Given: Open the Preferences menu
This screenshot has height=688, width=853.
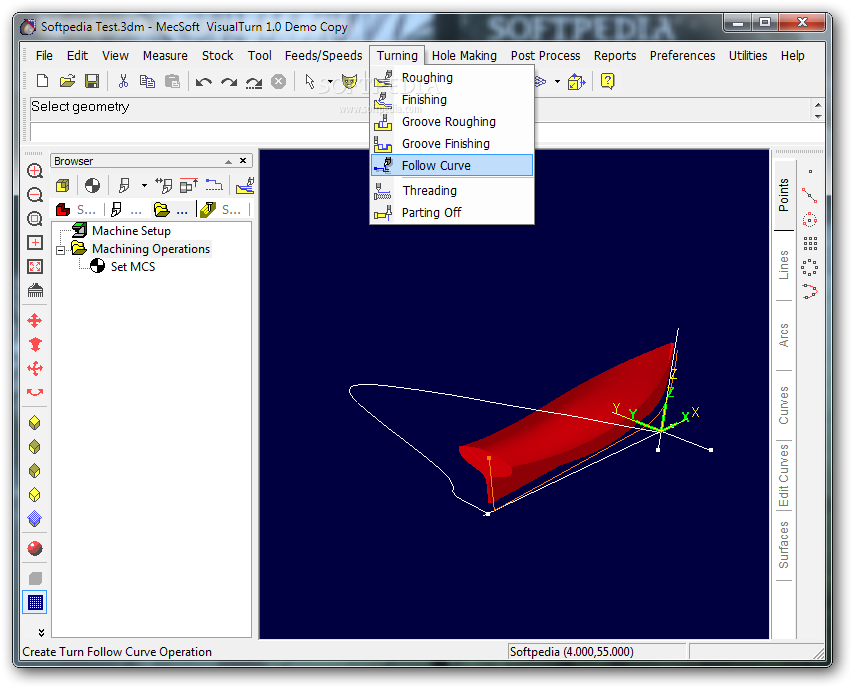Looking at the screenshot, I should tap(682, 56).
